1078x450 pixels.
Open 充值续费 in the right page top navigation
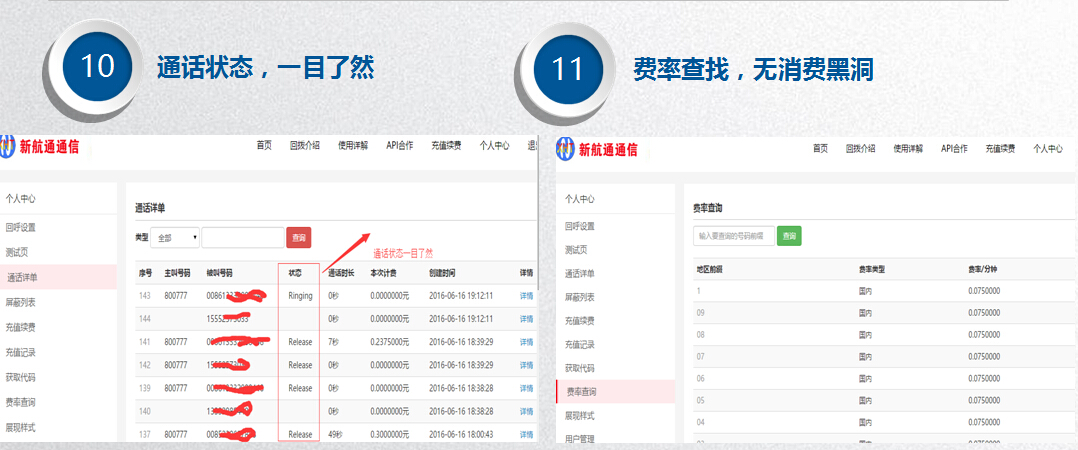(1000, 148)
